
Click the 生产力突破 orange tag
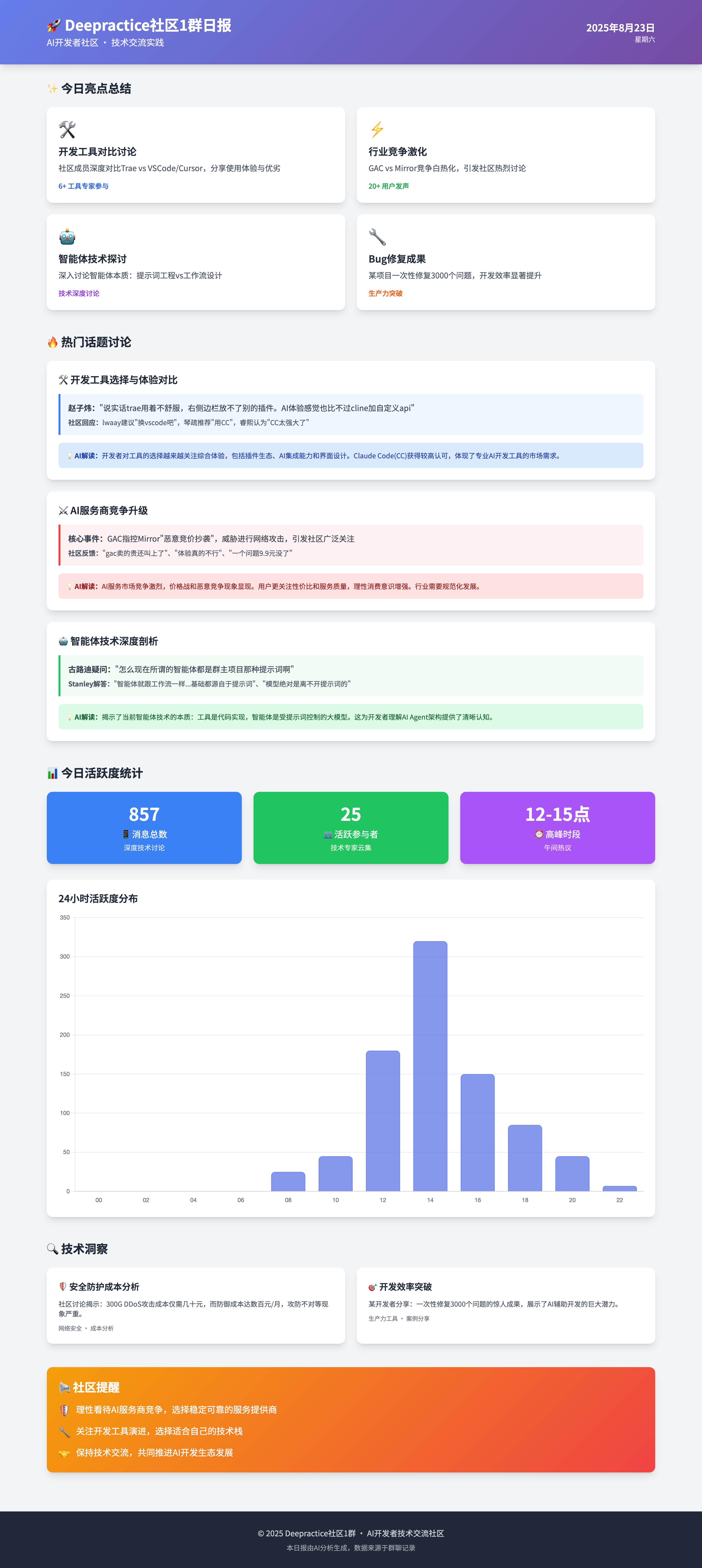tap(385, 294)
